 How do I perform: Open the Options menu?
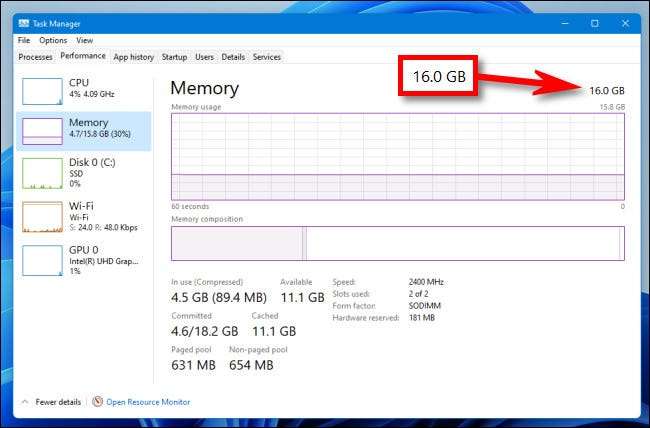tap(53, 40)
